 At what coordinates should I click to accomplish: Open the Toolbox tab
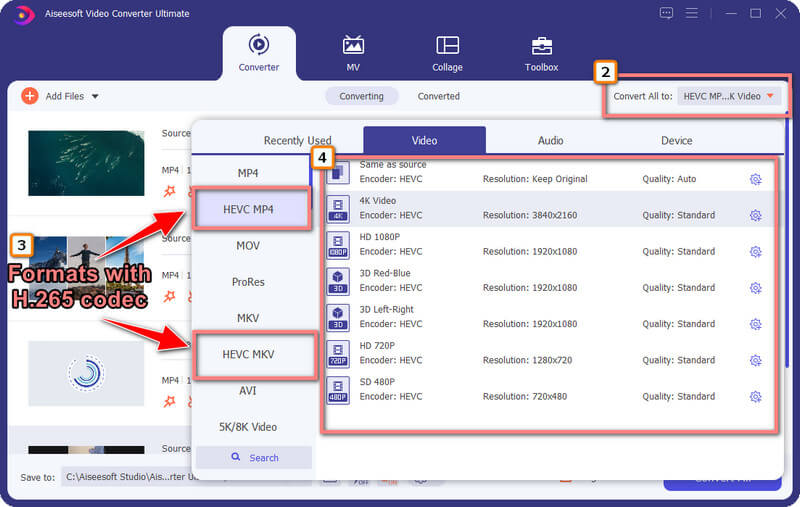[541, 54]
